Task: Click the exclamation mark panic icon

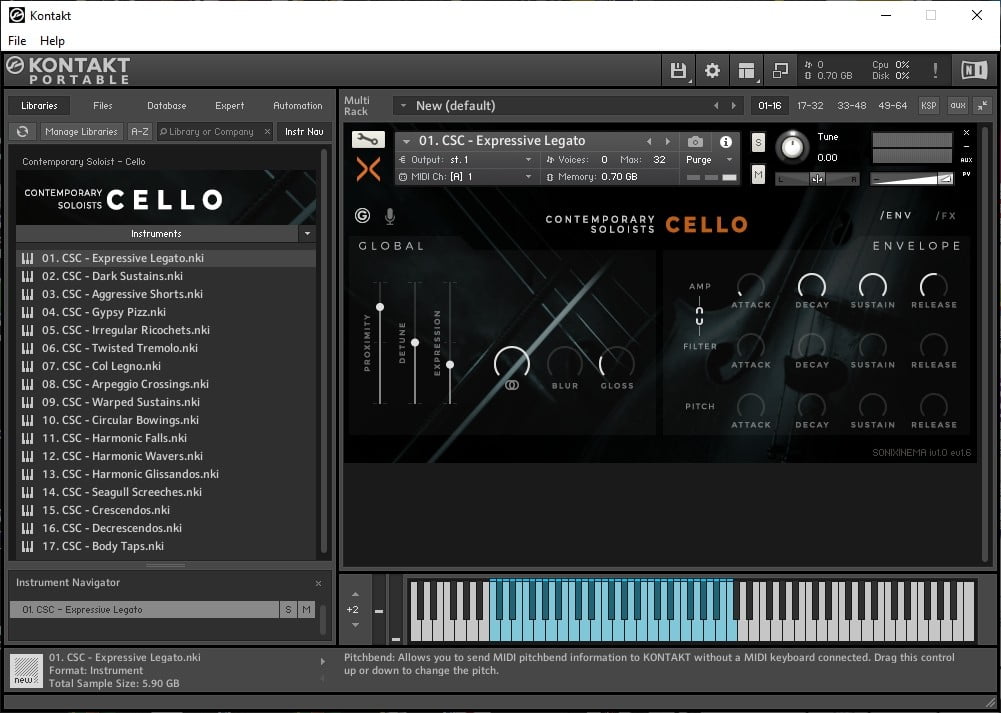Action: coord(935,70)
